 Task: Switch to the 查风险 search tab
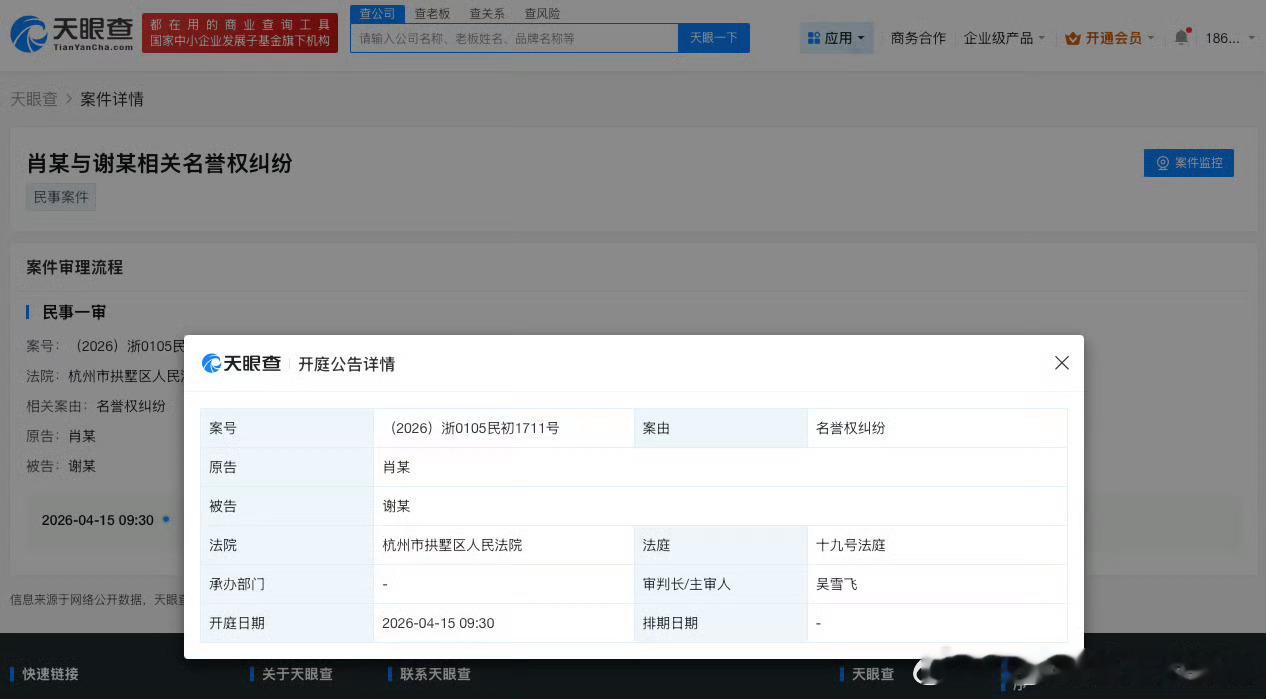point(542,13)
